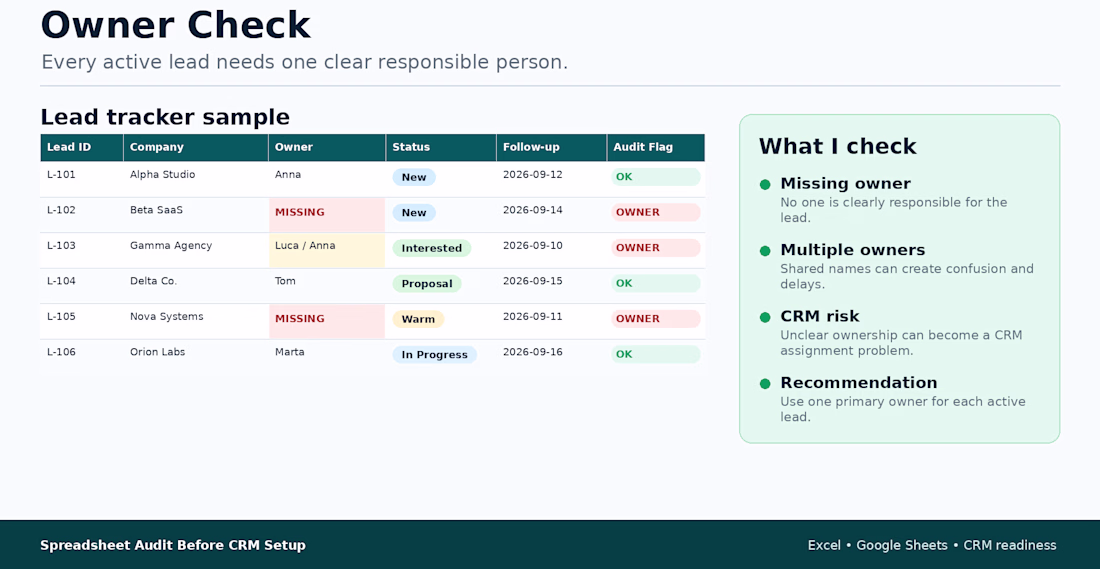This screenshot has height=569, width=1100.
Task: Select follow-up date "2026-09-15"
Action: click(533, 281)
